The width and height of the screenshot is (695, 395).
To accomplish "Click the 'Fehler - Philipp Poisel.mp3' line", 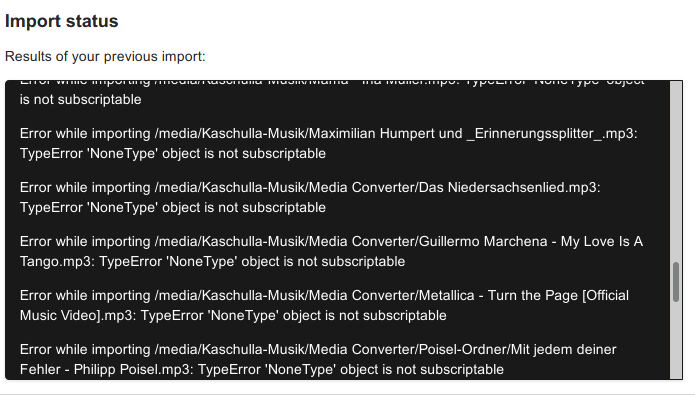I will click(262, 370).
